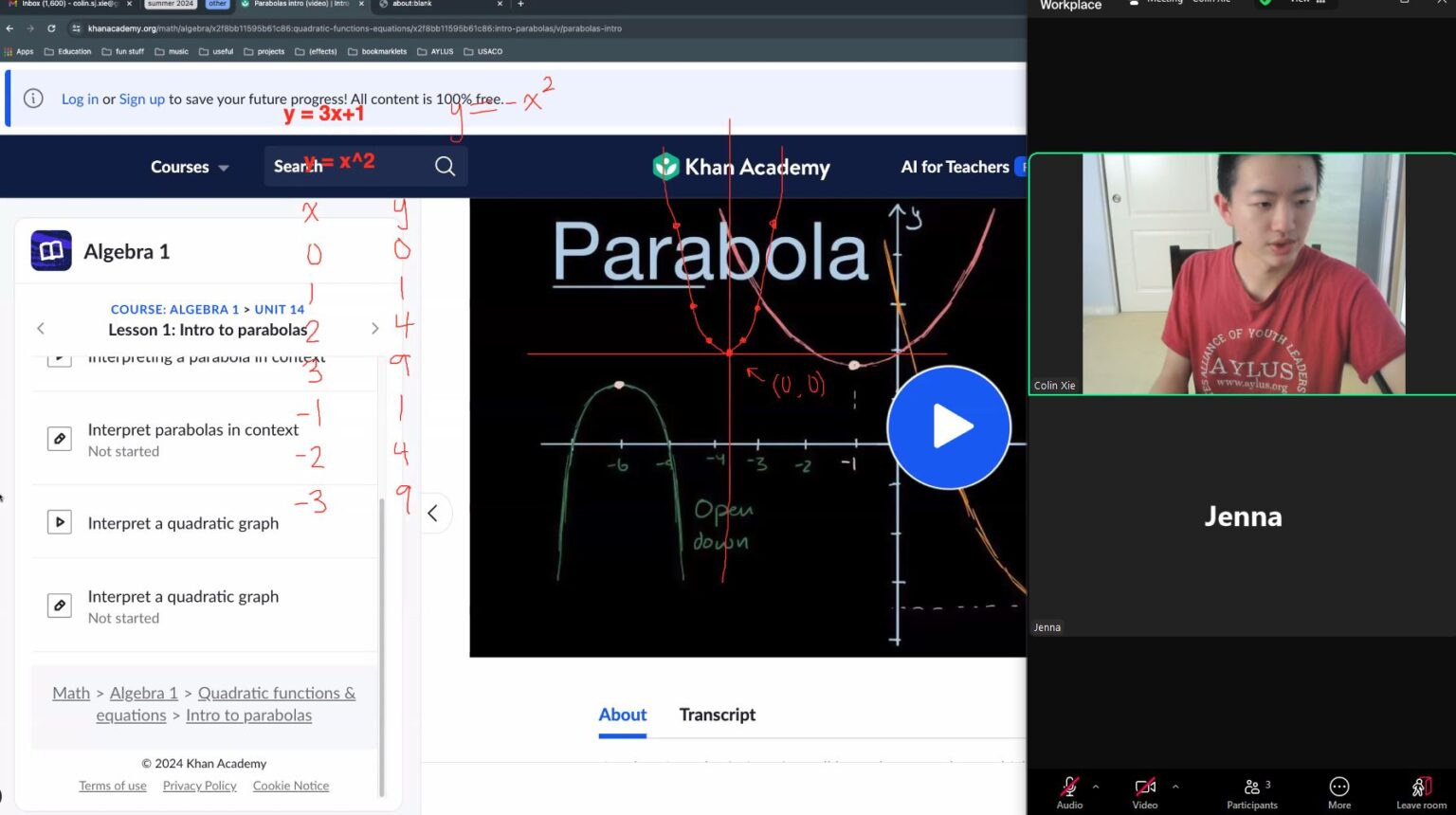1456x815 pixels.
Task: Click the lesson list scrollbar
Action: [x=382, y=646]
